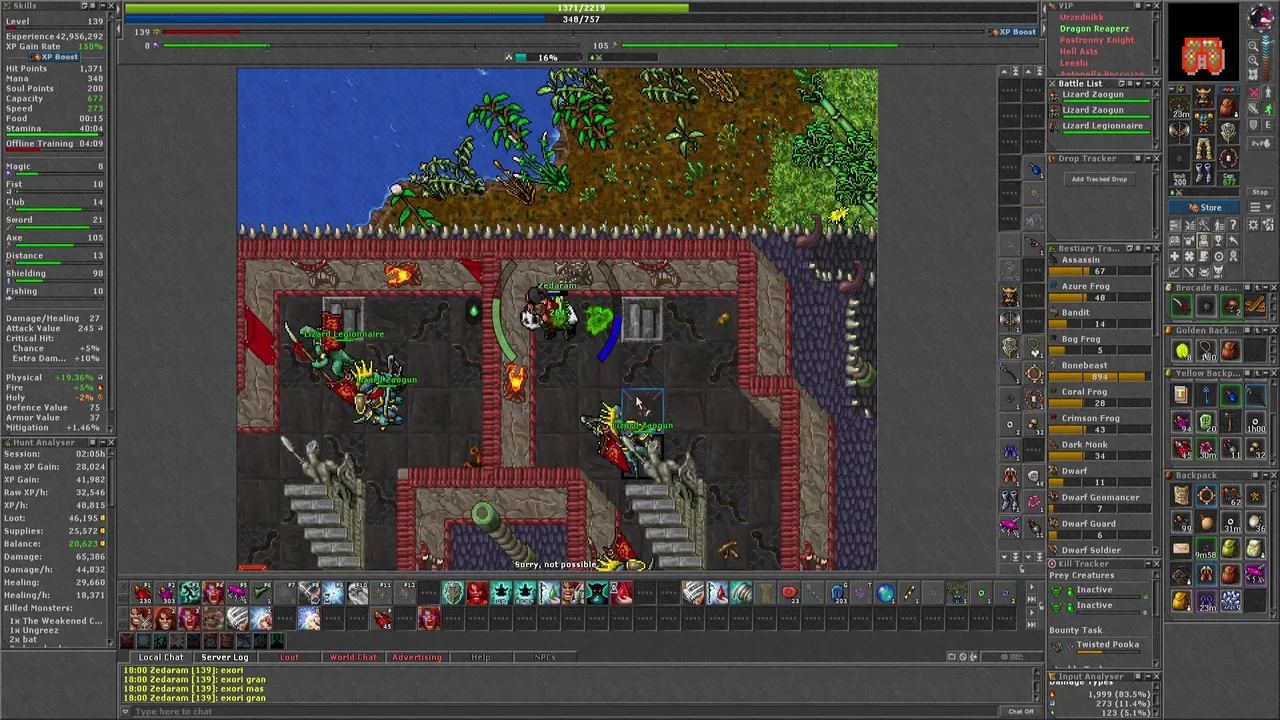Collapse the Golden Backpack container
This screenshot has width=1280, height=720.
1266,330
